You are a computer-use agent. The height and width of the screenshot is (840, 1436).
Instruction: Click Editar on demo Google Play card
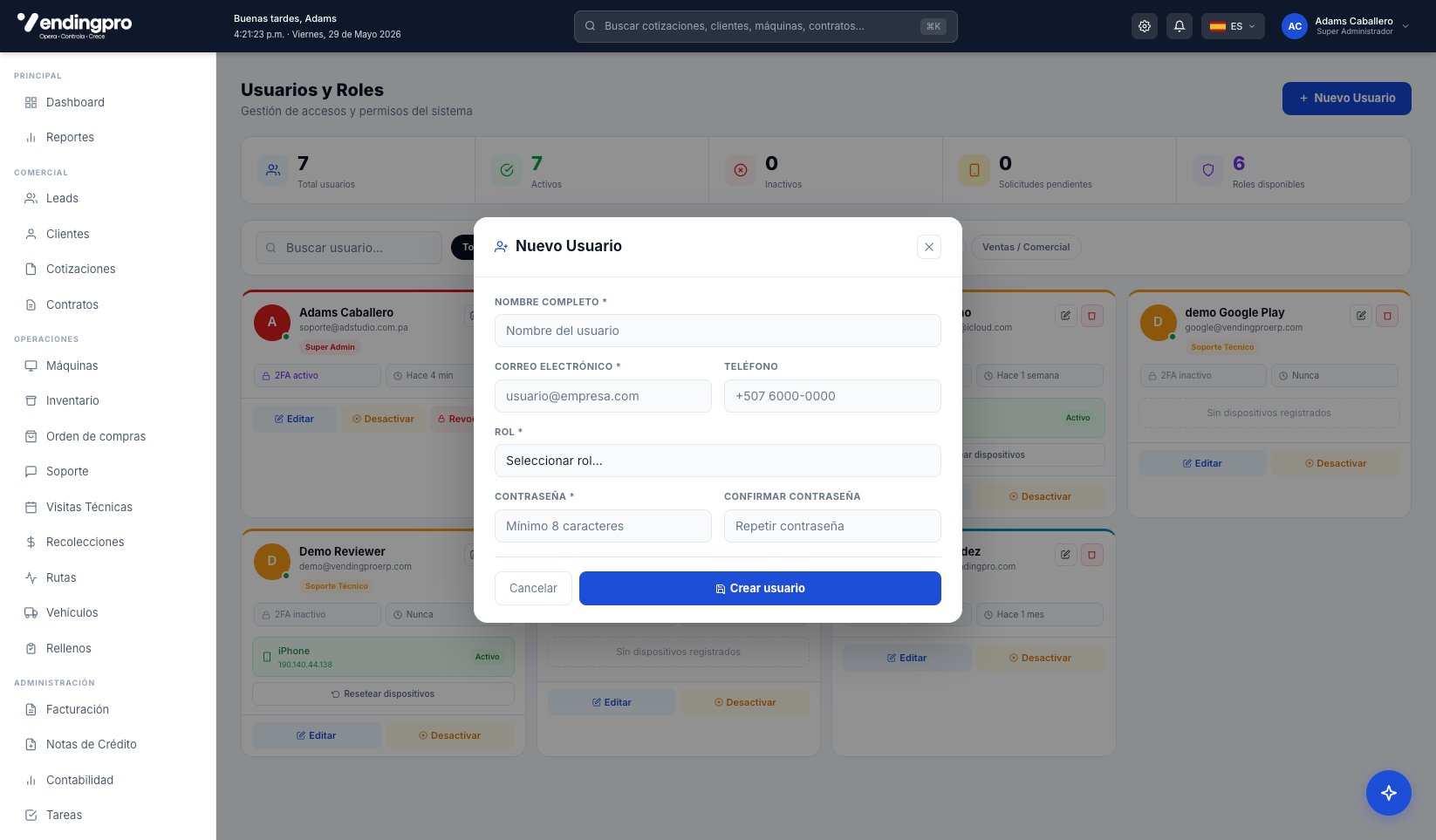tap(1202, 463)
